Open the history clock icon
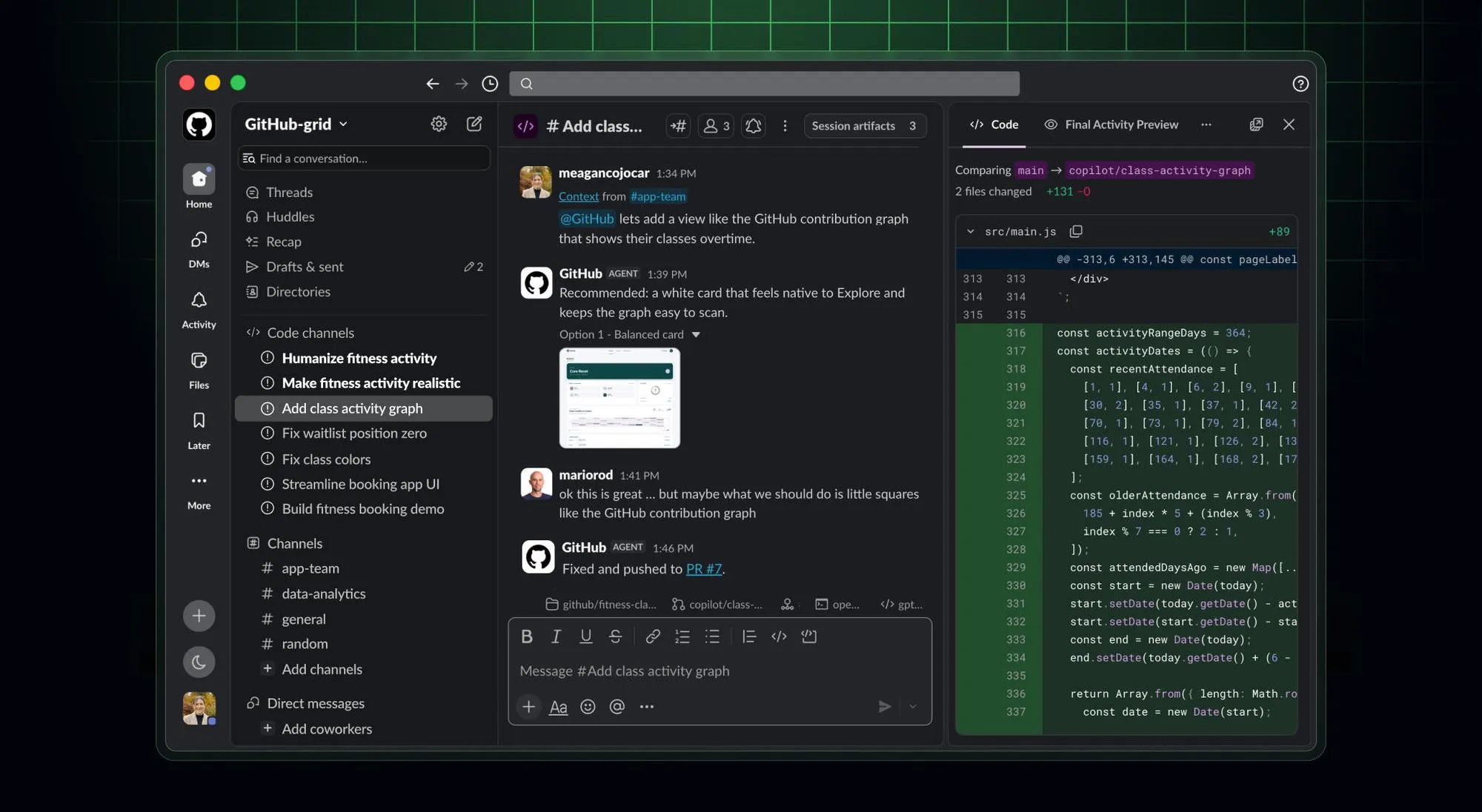This screenshot has height=812, width=1482. coord(490,84)
